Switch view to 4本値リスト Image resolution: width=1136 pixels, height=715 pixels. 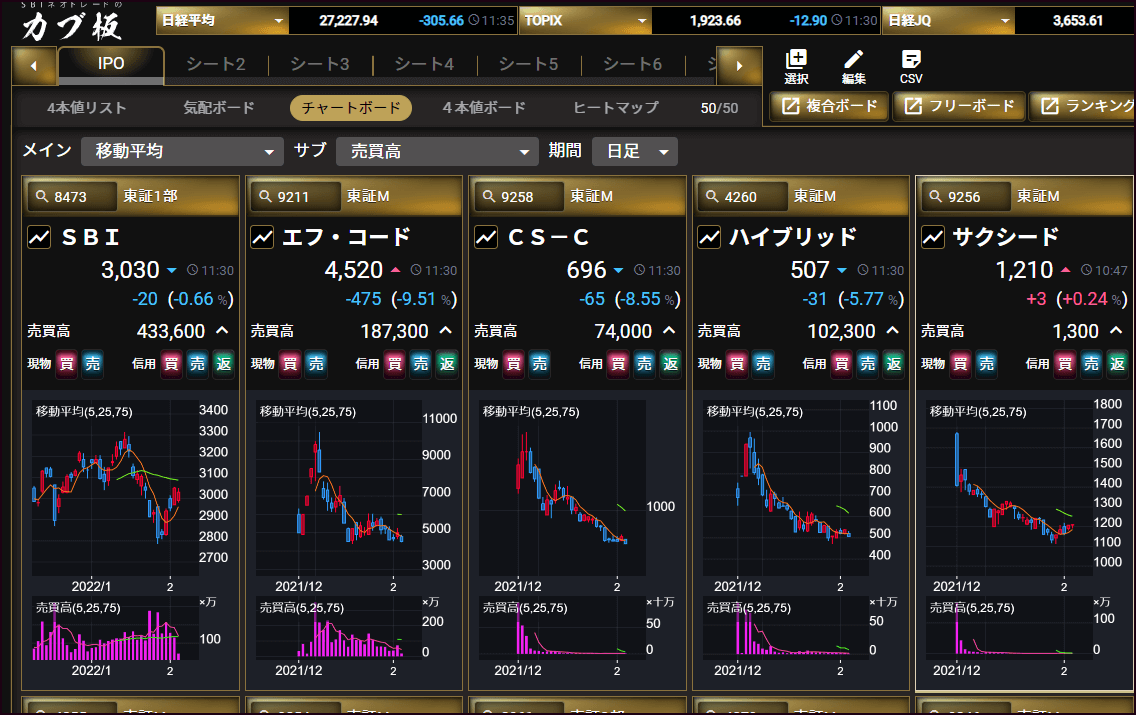coord(87,108)
